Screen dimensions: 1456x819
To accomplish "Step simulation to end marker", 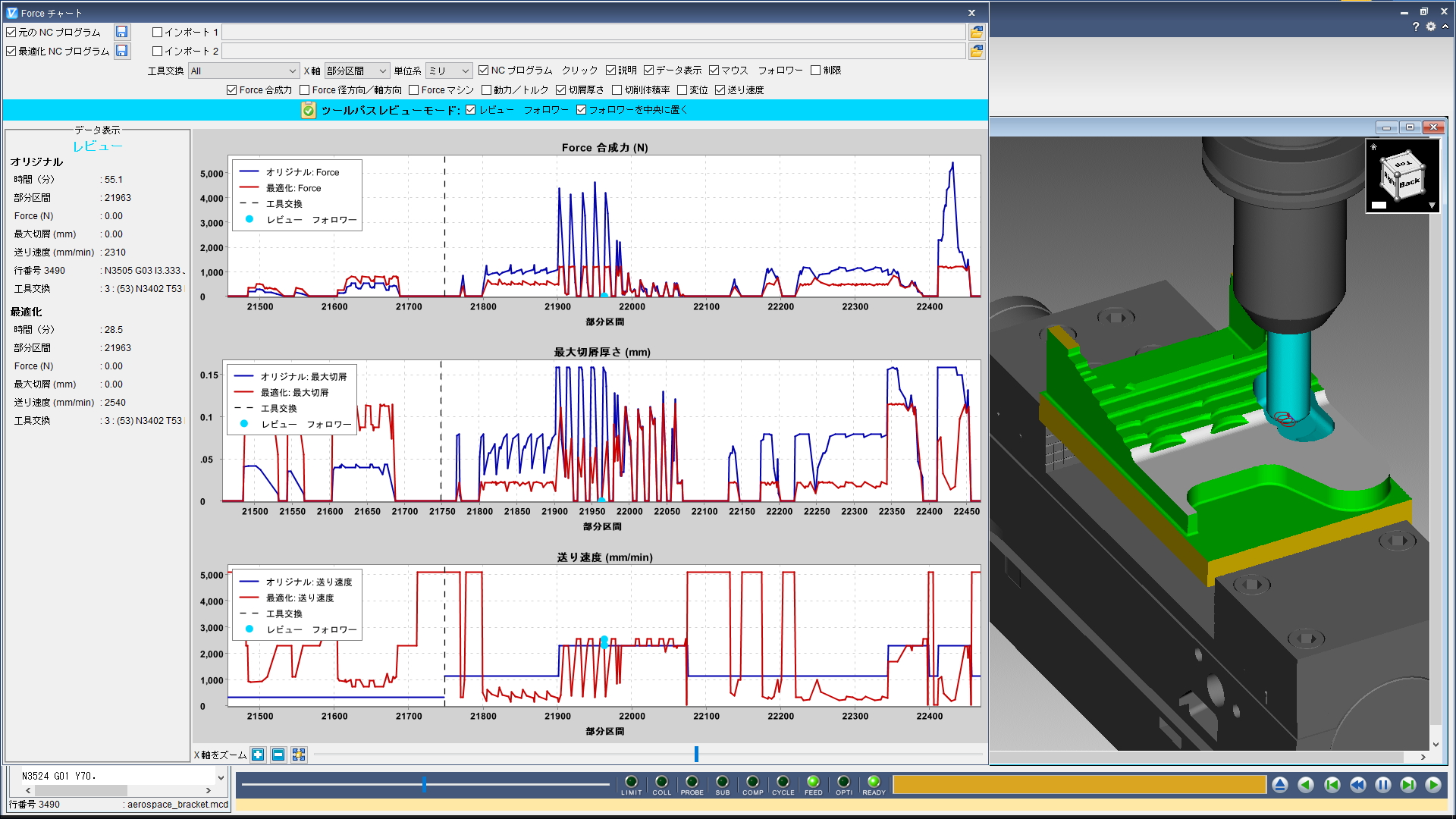I will (1408, 785).
